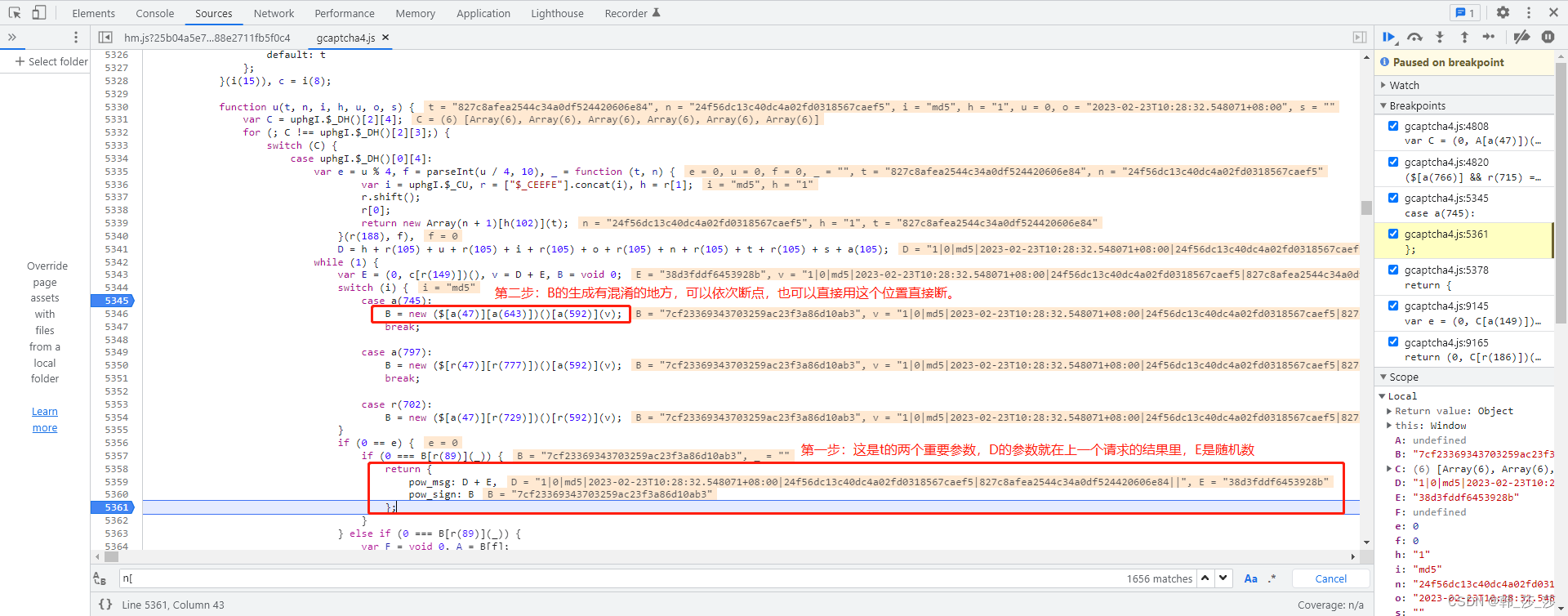Screen dimensions: 1568x616
Task: Open the Memory tab
Action: [415, 13]
